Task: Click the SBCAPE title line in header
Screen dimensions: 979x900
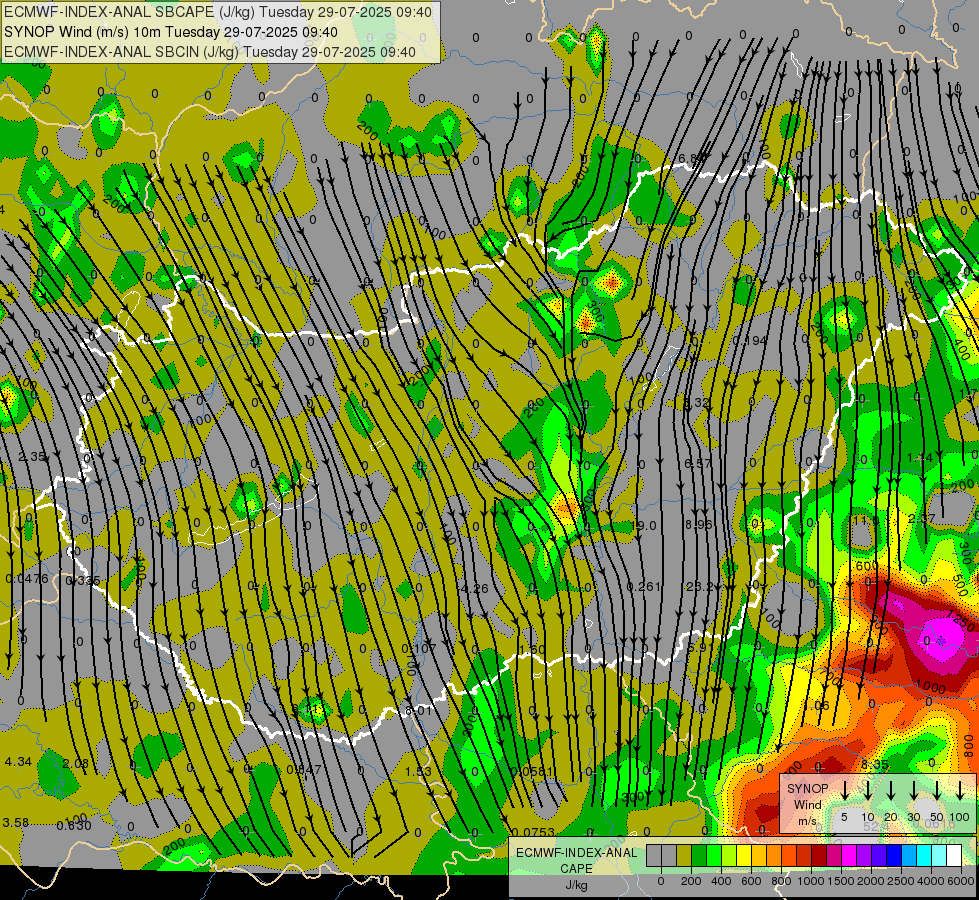Action: coord(218,12)
